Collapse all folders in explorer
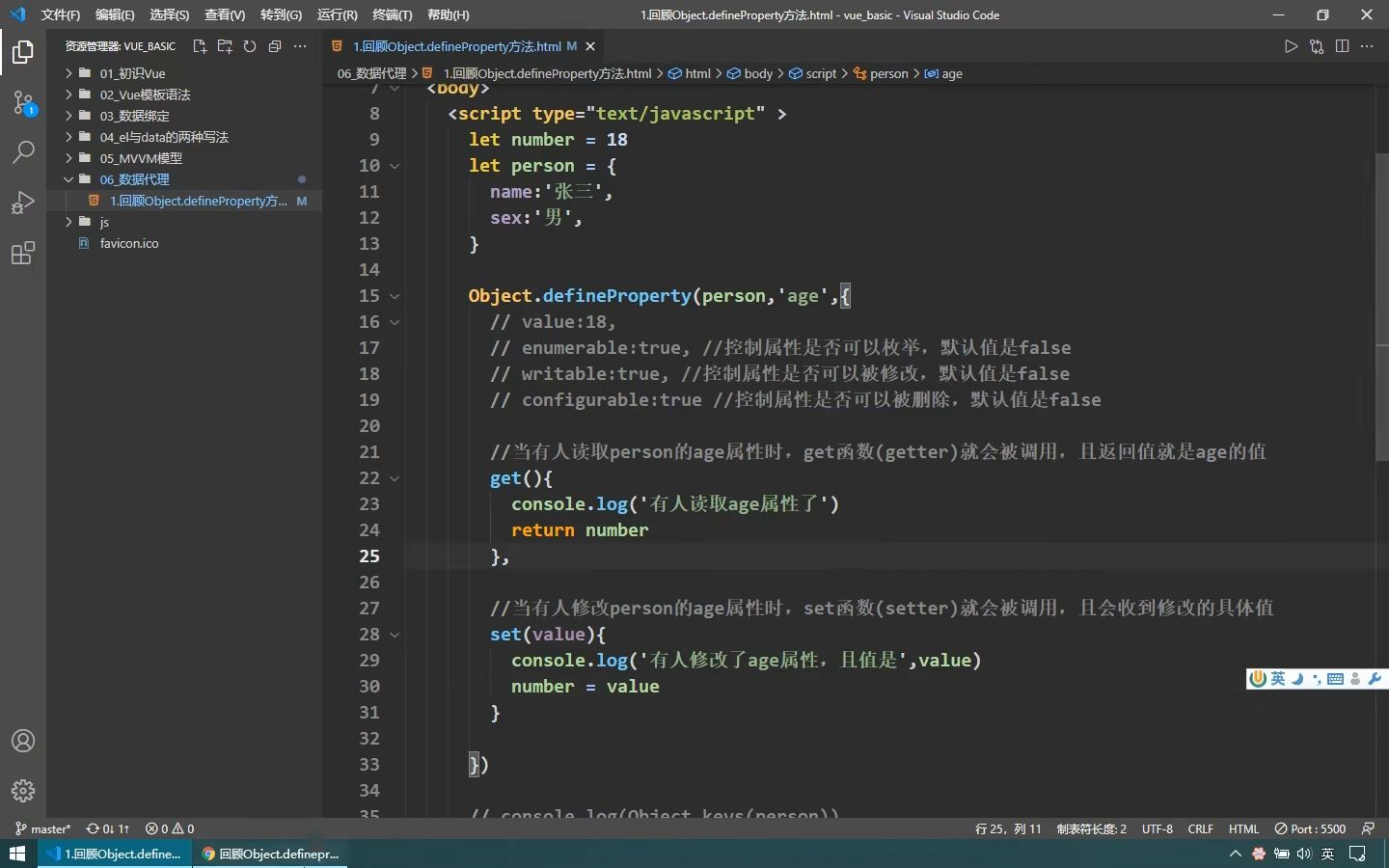This screenshot has height=868, width=1389. [275, 46]
